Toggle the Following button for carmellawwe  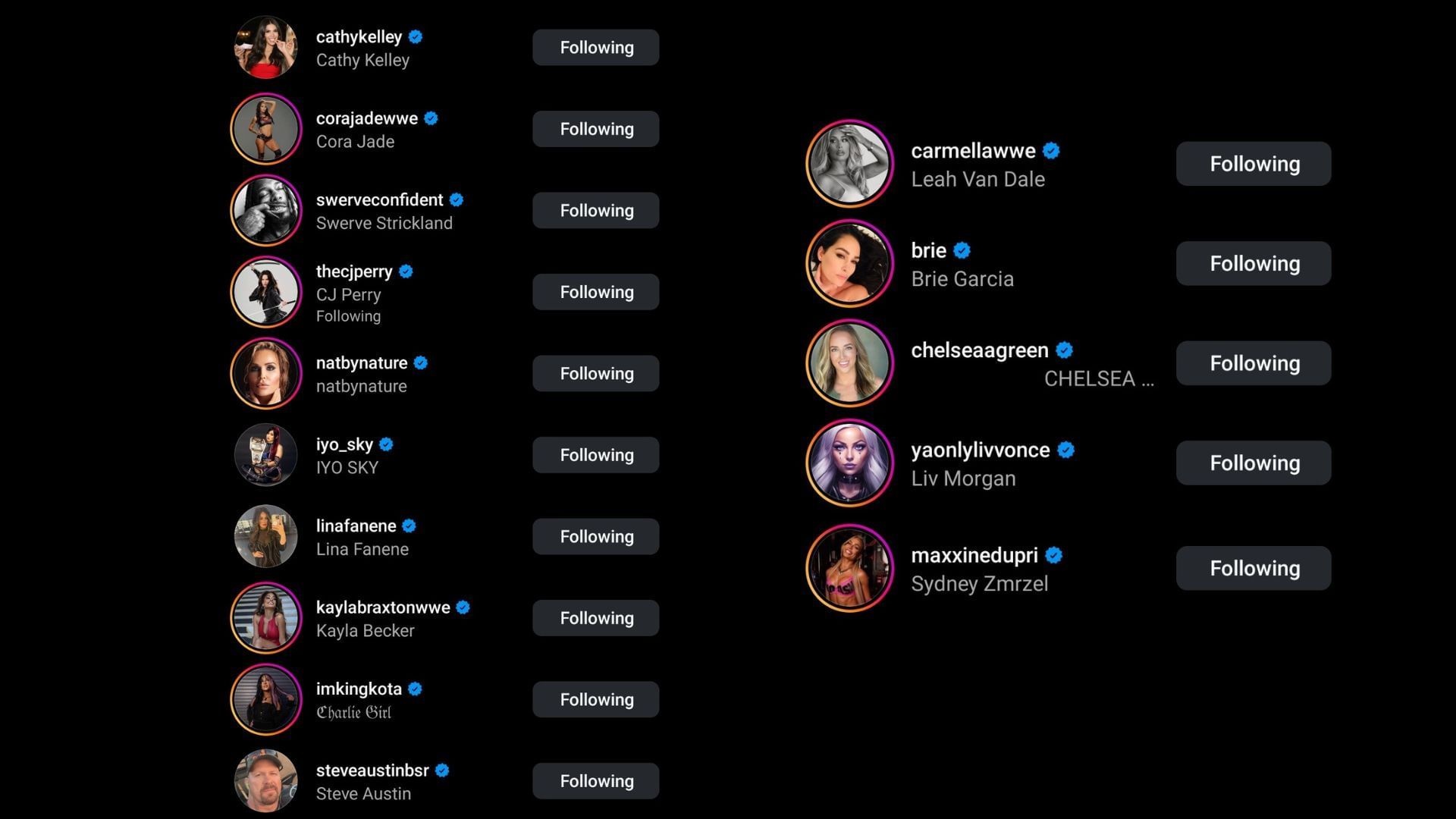[1254, 164]
